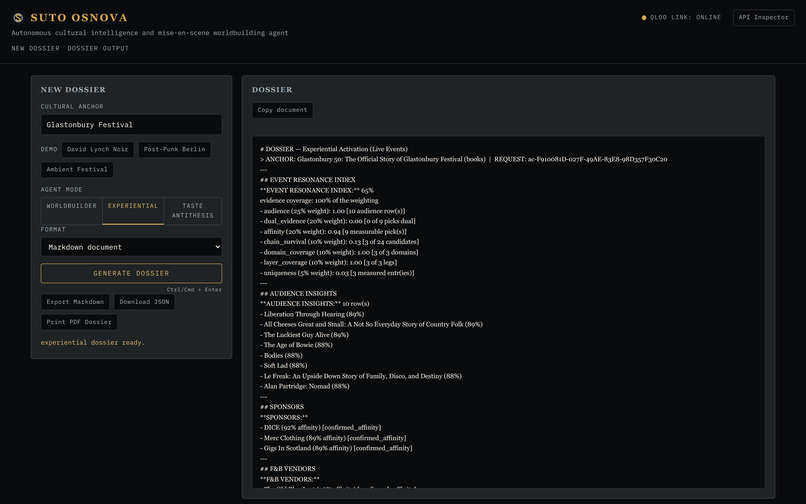Go to the DOSSIER OUTPUT nav link
806x504 pixels.
coord(98,48)
